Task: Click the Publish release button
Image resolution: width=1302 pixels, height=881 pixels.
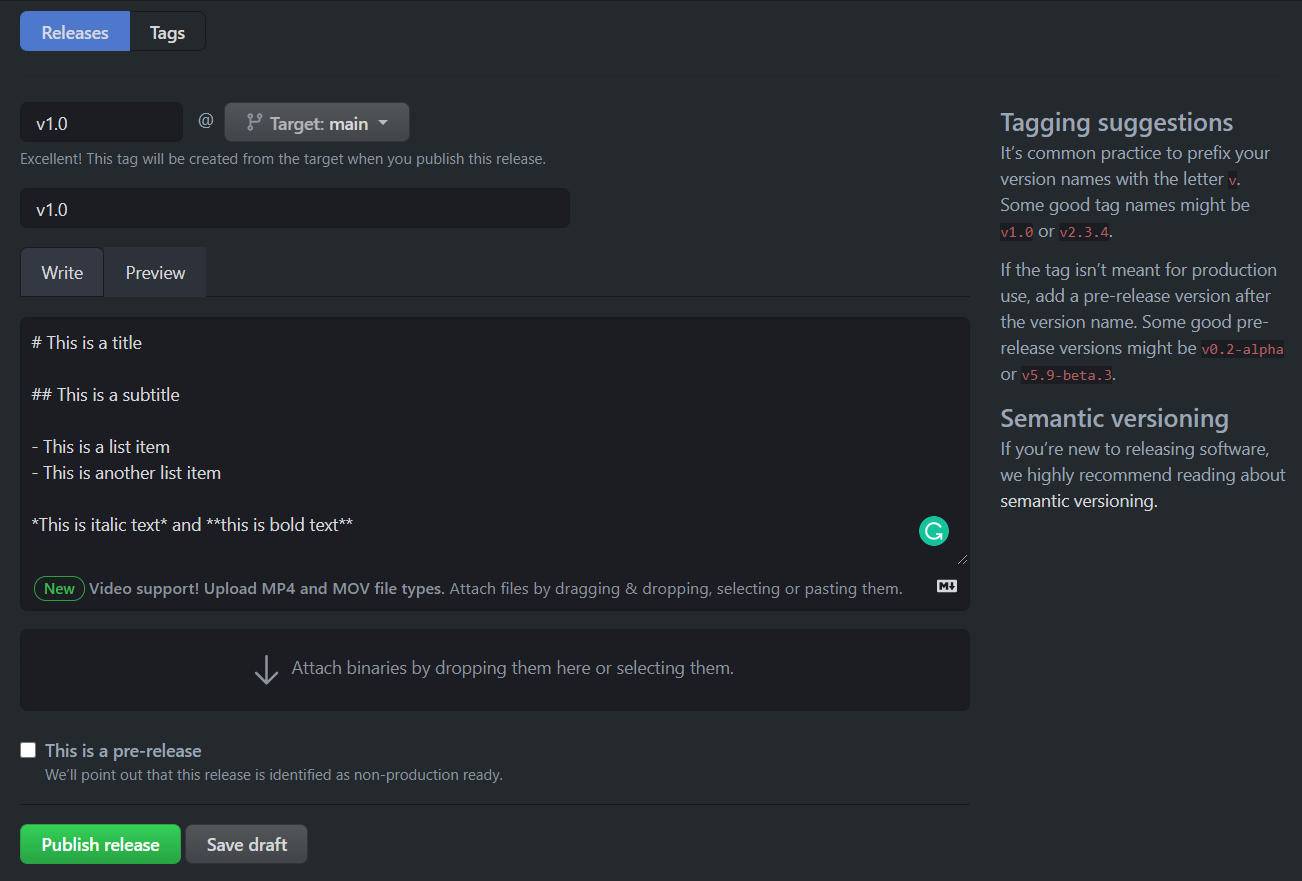Action: [x=100, y=844]
